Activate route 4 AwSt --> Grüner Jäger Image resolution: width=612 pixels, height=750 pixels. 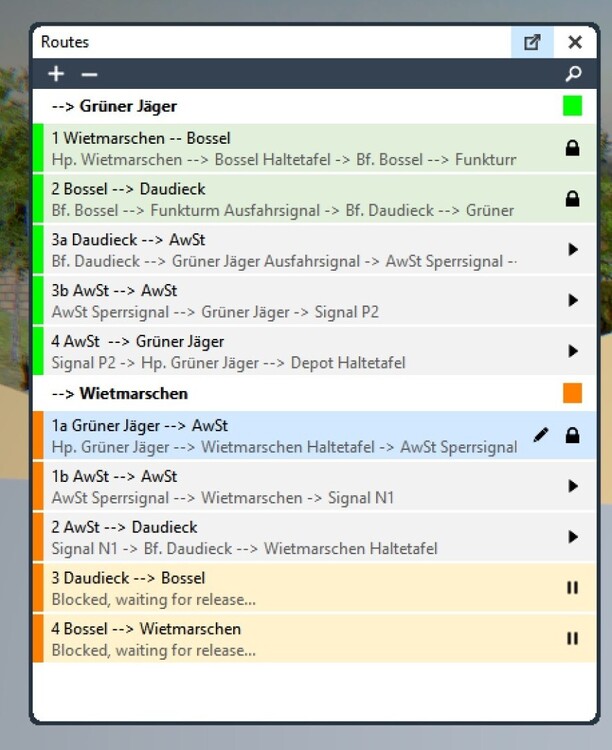point(573,351)
